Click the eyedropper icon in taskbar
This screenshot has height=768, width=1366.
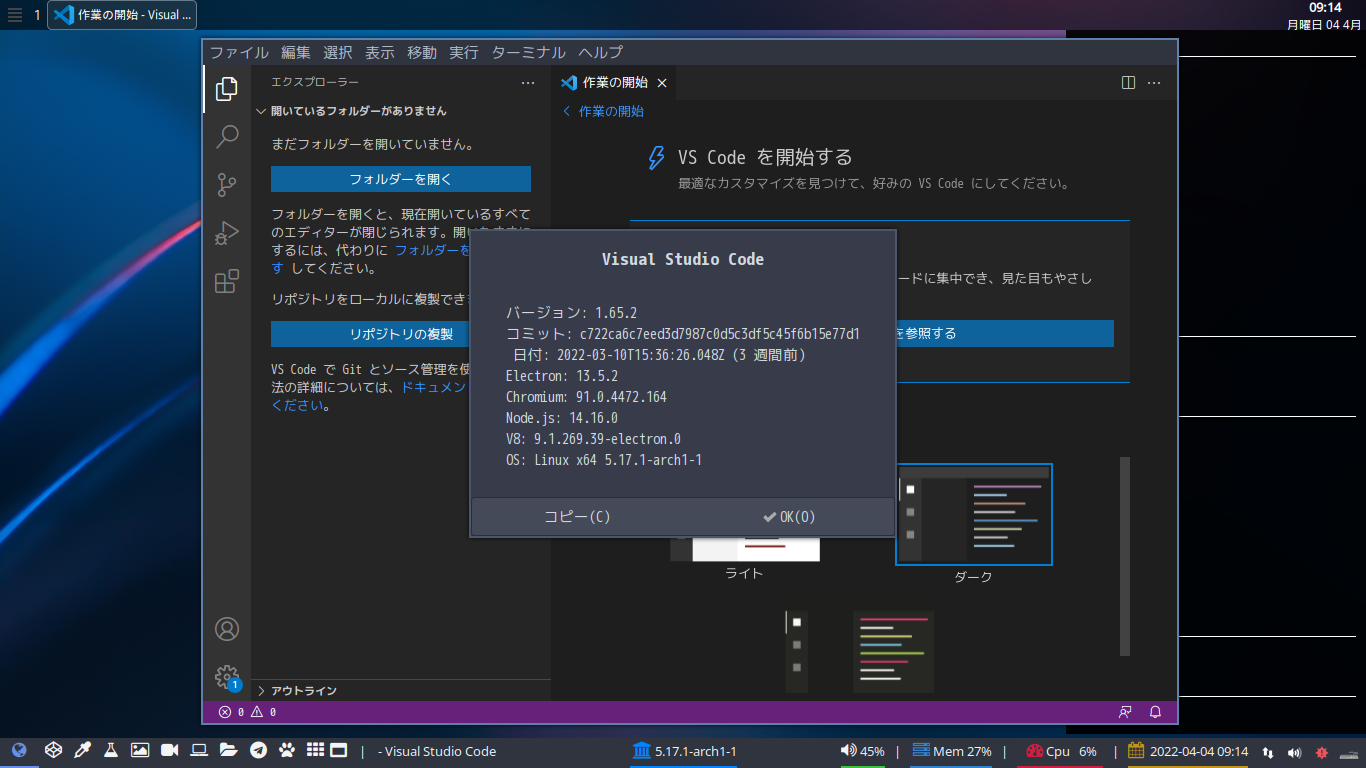[x=83, y=750]
